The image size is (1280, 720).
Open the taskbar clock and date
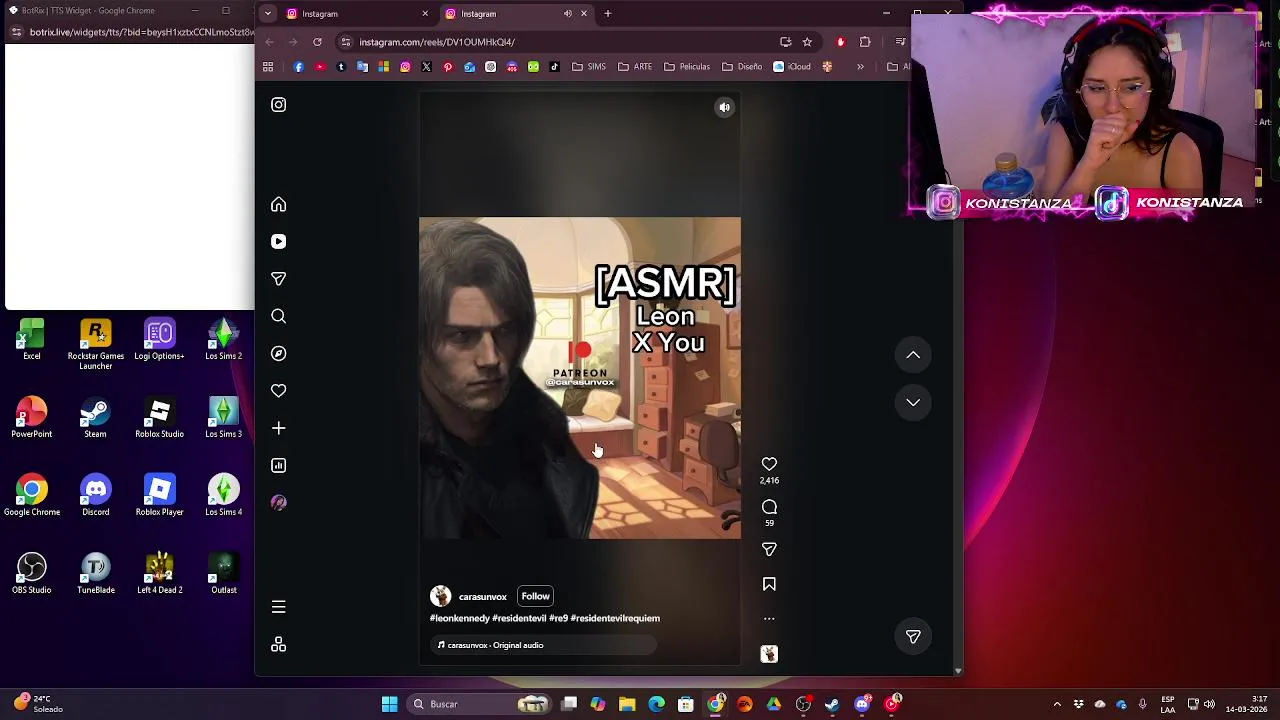pyautogui.click(x=1246, y=704)
